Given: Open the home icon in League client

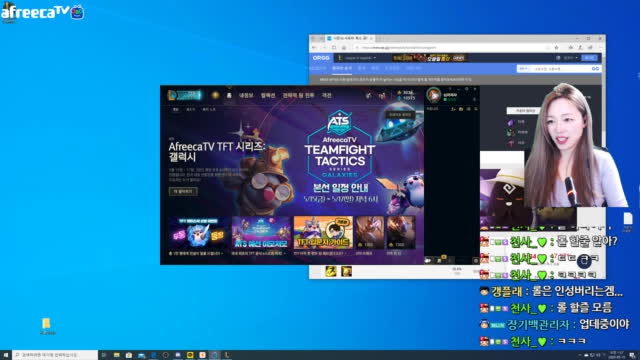Looking at the screenshot, I should tap(229, 95).
